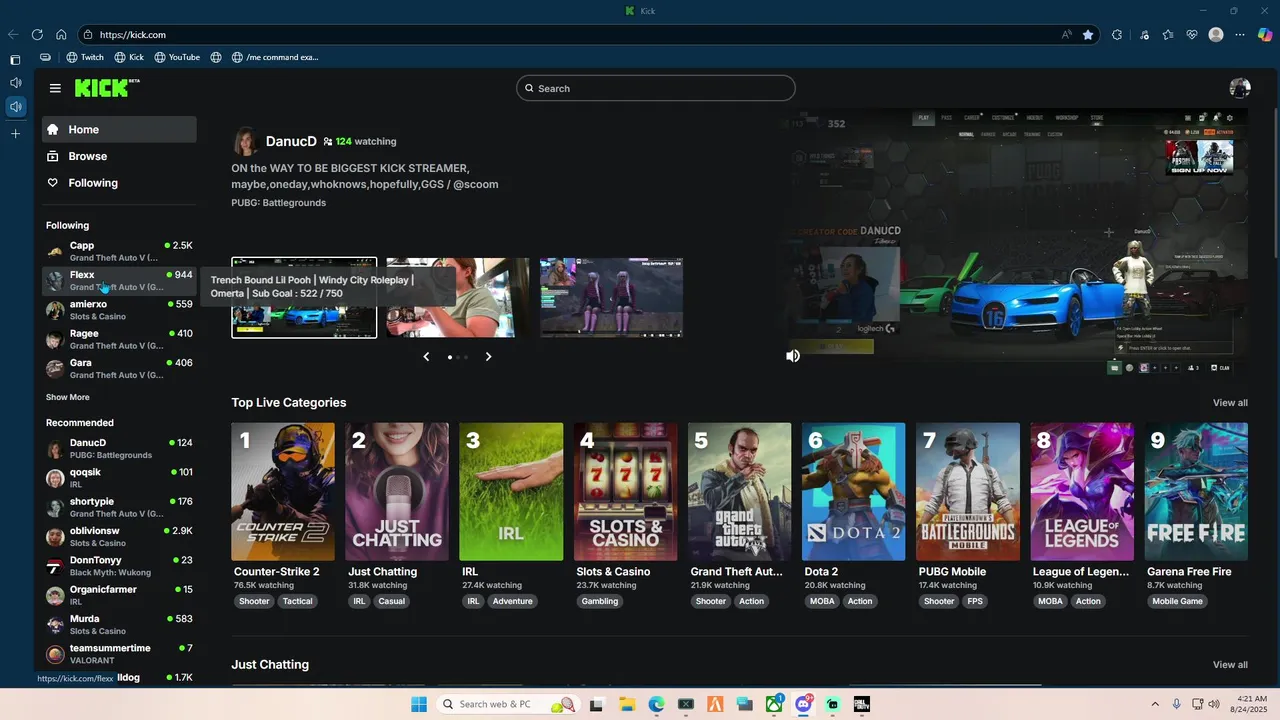Open browser read aloud icon
1280x720 pixels.
point(1067,34)
